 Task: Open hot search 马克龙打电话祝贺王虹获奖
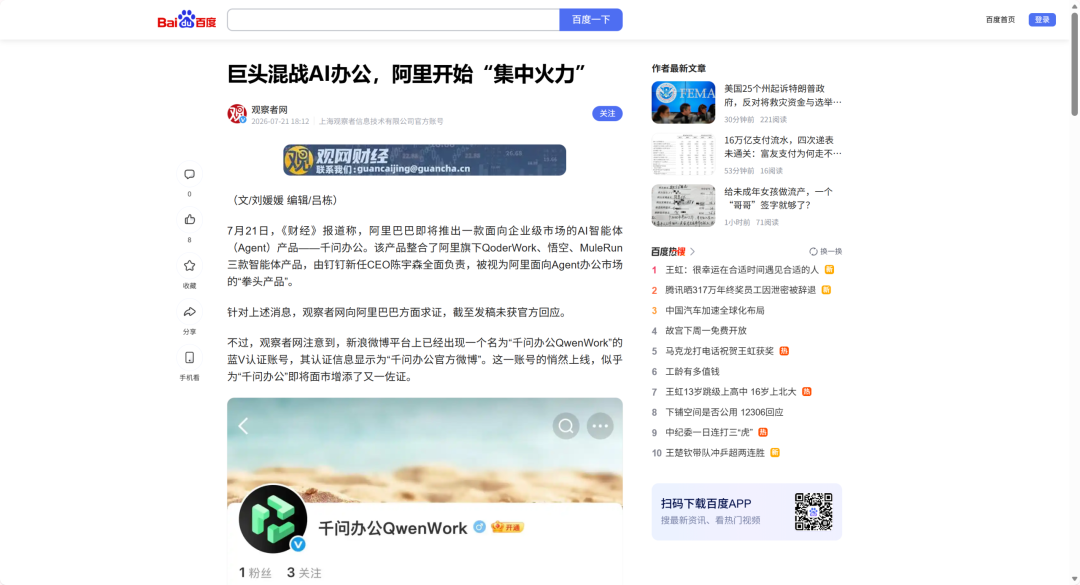click(x=719, y=351)
